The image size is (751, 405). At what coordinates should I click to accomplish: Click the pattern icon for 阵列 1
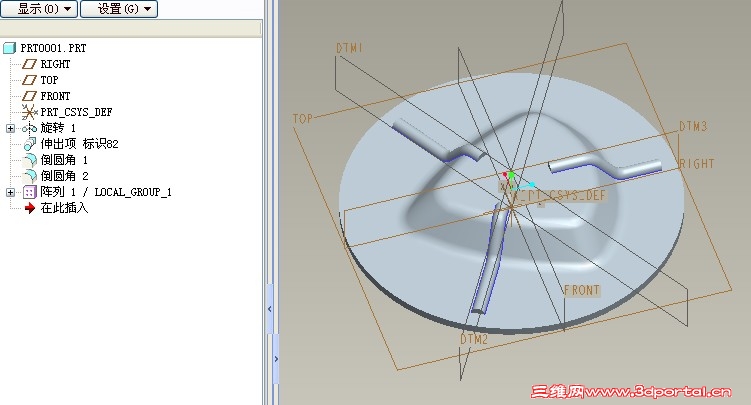tap(30, 192)
